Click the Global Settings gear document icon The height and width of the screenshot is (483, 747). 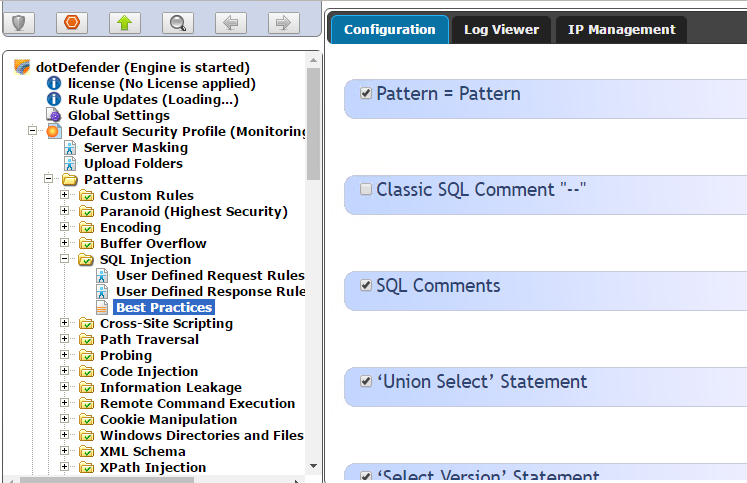pyautogui.click(x=54, y=115)
